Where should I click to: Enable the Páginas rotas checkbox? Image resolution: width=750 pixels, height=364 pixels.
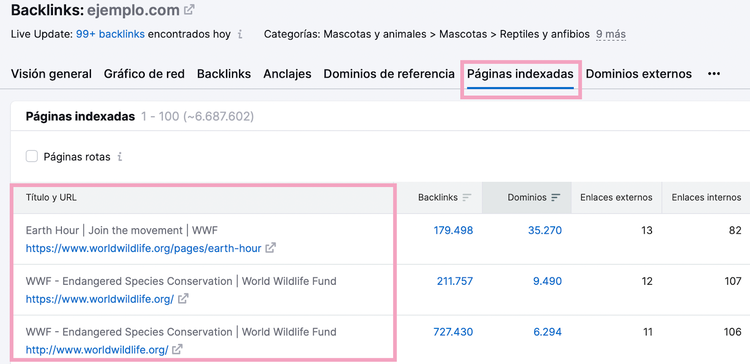(x=32, y=156)
